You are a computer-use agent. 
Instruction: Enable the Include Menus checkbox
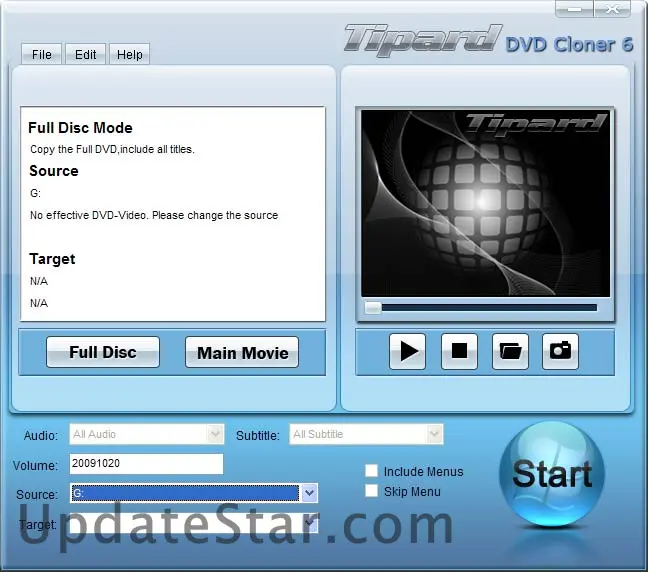click(372, 471)
